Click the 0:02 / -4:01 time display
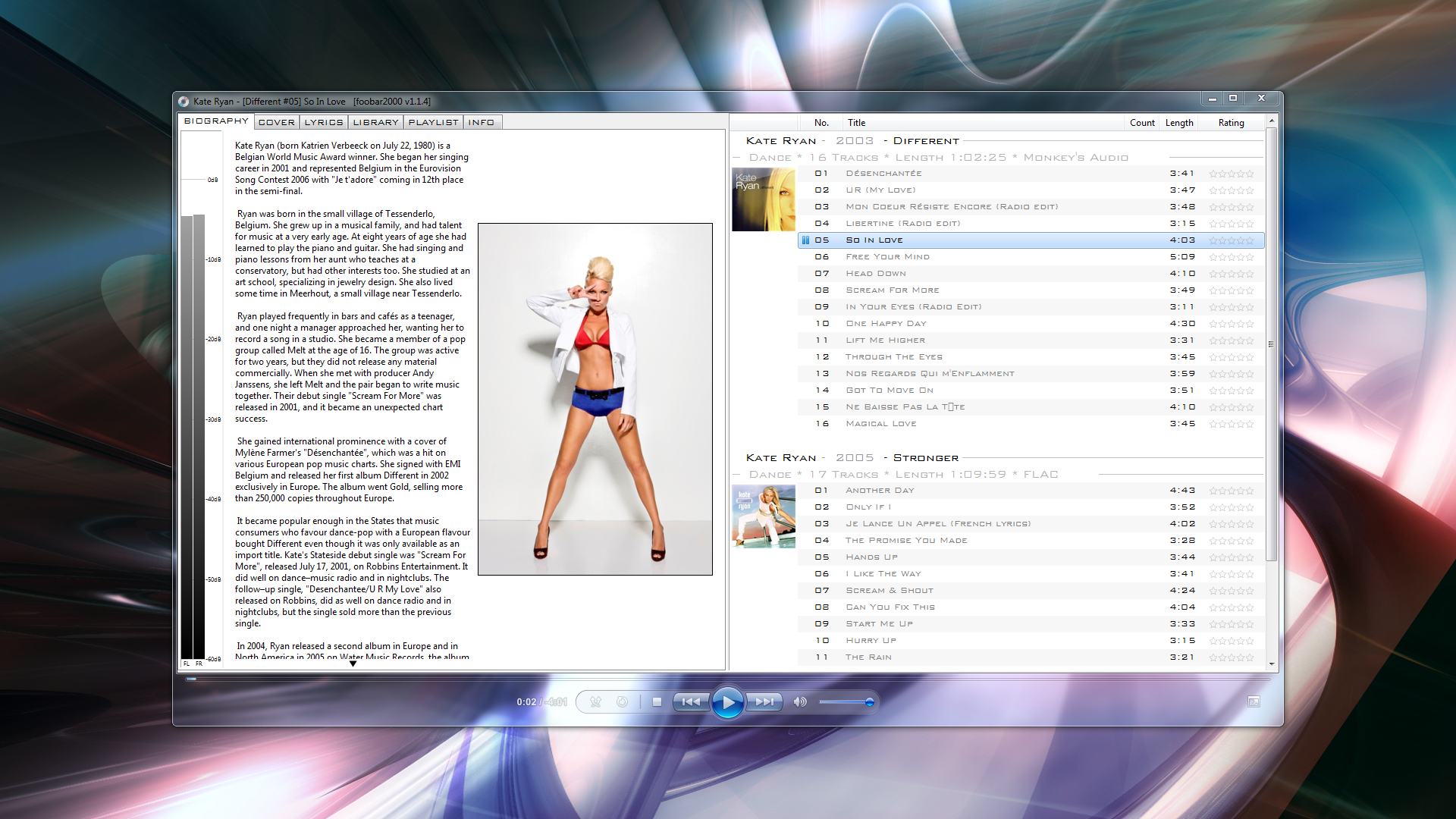This screenshot has width=1456, height=819. 541,702
